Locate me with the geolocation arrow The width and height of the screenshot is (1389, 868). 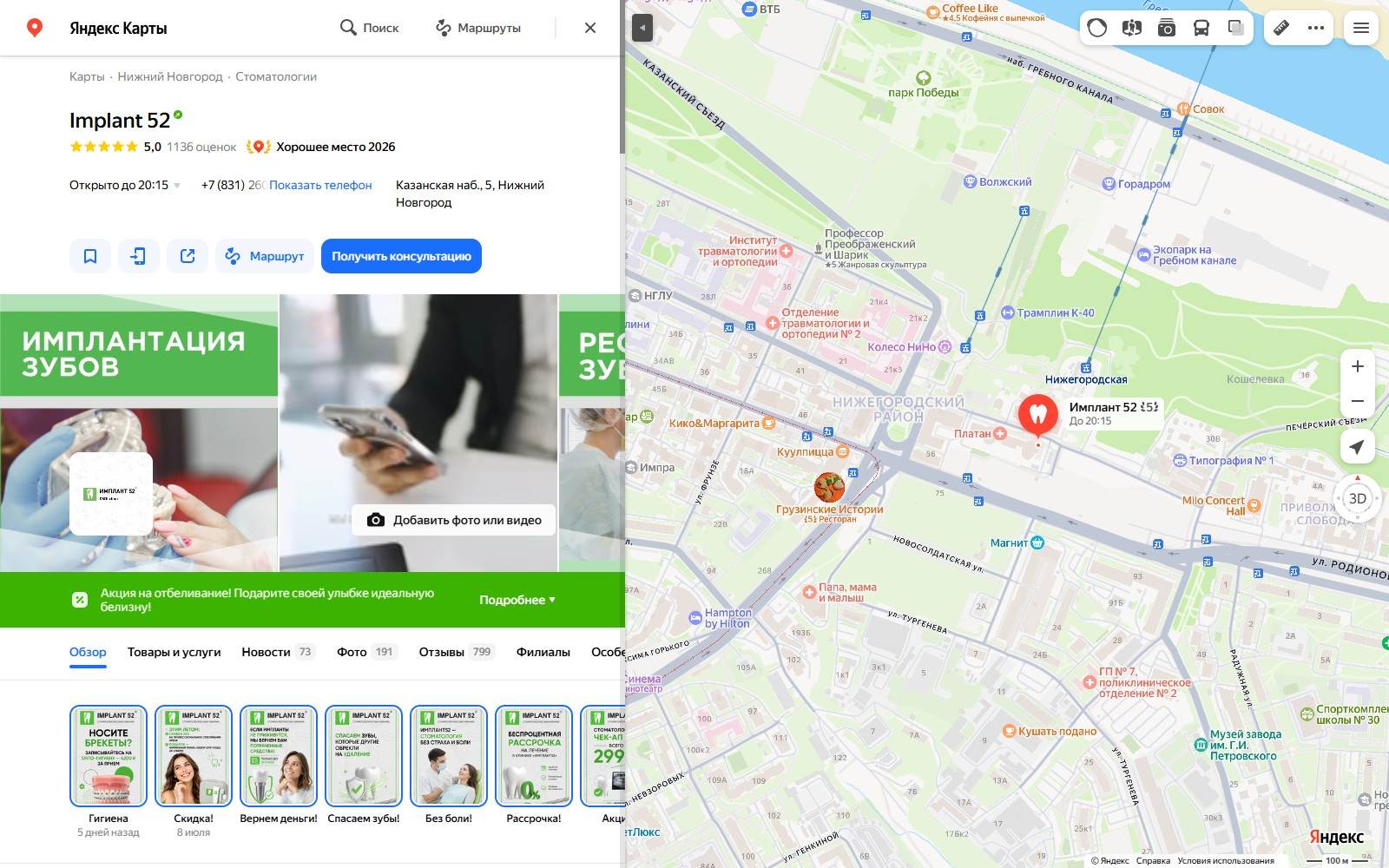(1358, 447)
